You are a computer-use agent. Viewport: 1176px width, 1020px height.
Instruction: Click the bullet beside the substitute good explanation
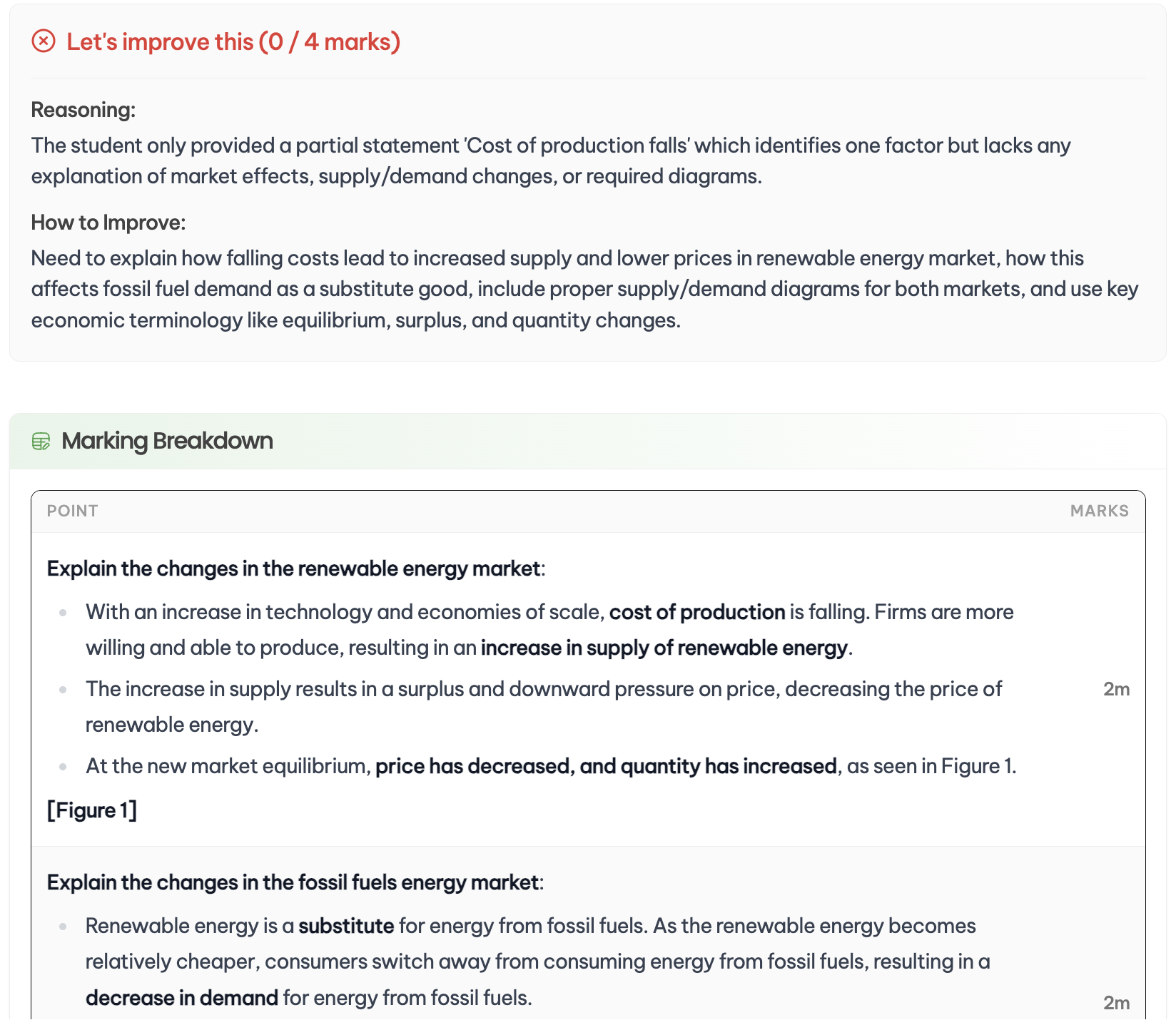click(62, 927)
